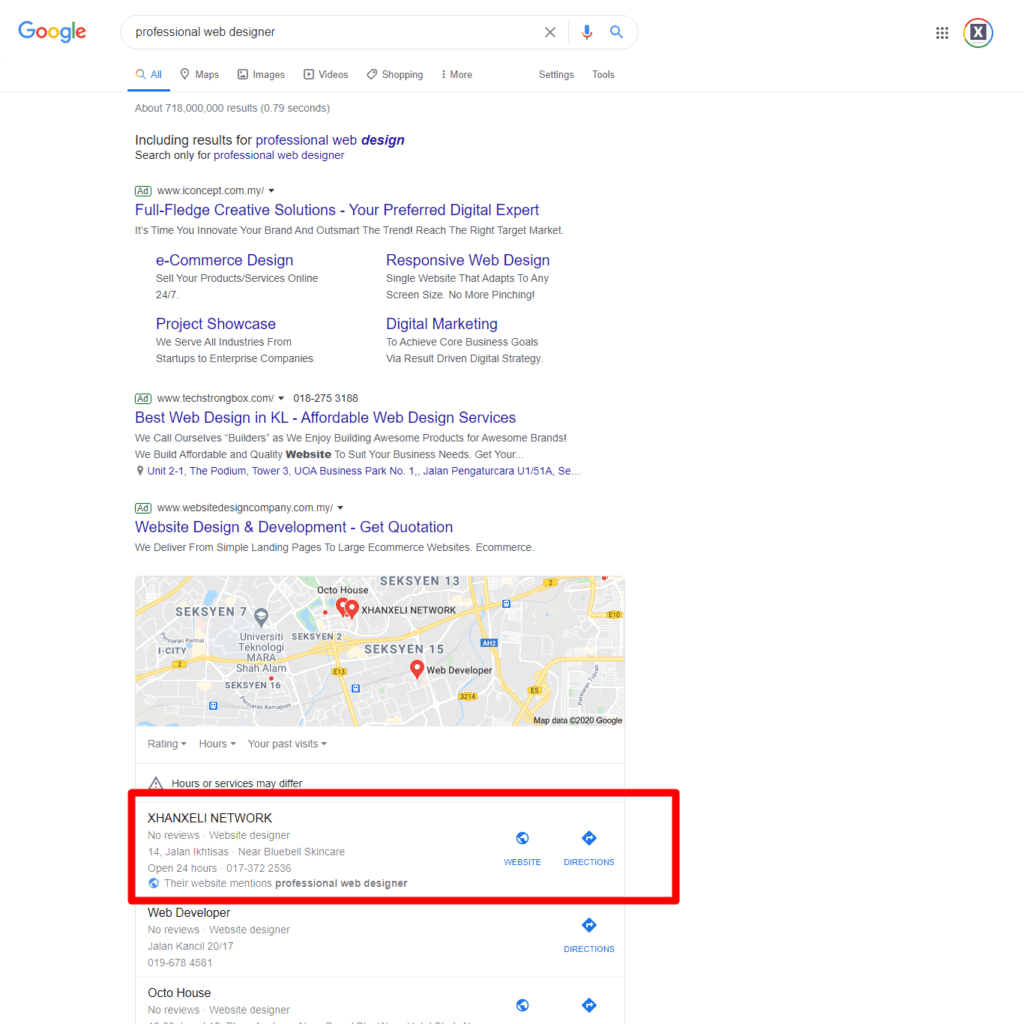Click the location pin beside techstrongbox address

(140, 471)
